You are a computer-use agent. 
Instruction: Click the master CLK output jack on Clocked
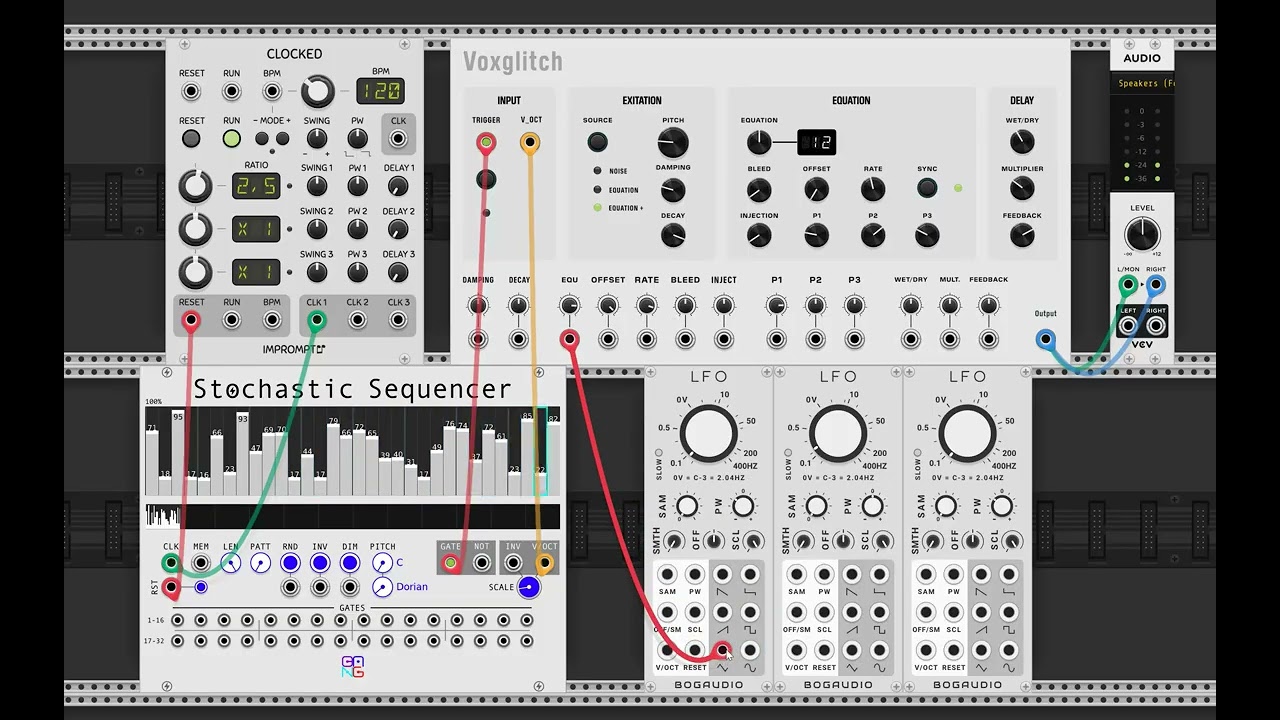(x=398, y=140)
